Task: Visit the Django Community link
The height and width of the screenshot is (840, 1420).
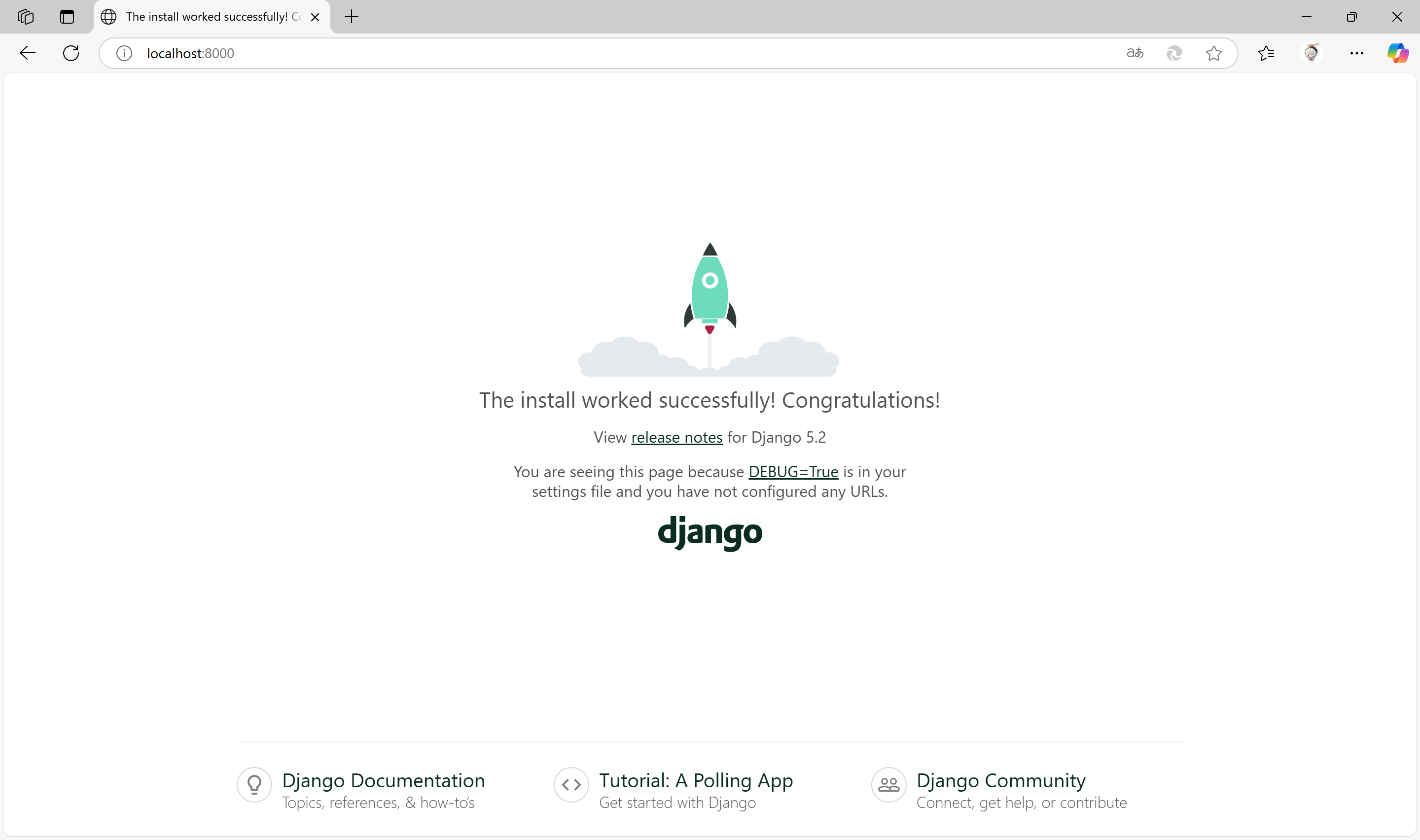Action: (1000, 780)
